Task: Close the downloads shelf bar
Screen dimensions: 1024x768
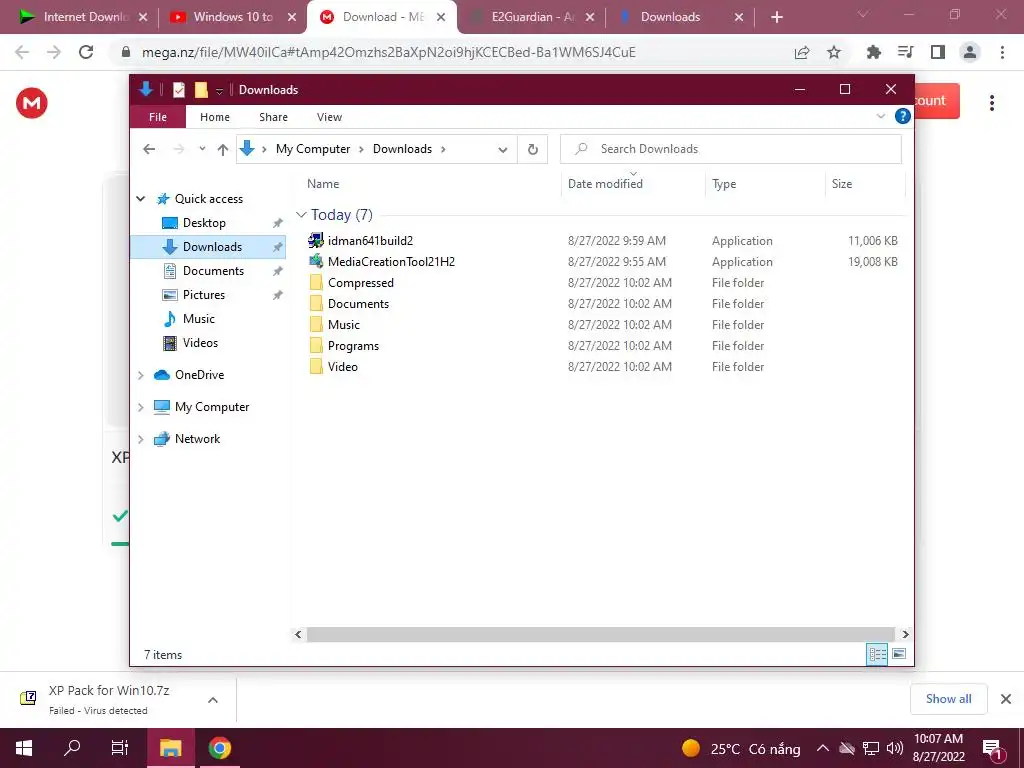Action: [x=1006, y=699]
